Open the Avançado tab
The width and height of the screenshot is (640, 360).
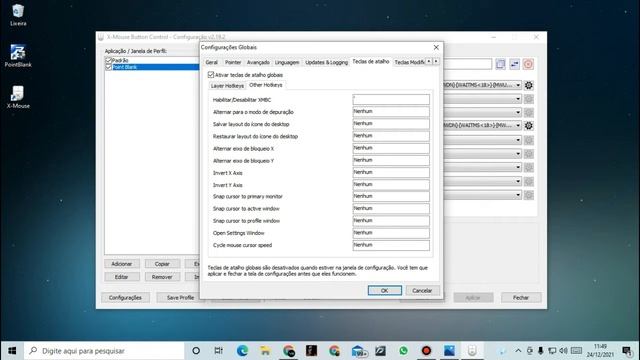click(258, 62)
